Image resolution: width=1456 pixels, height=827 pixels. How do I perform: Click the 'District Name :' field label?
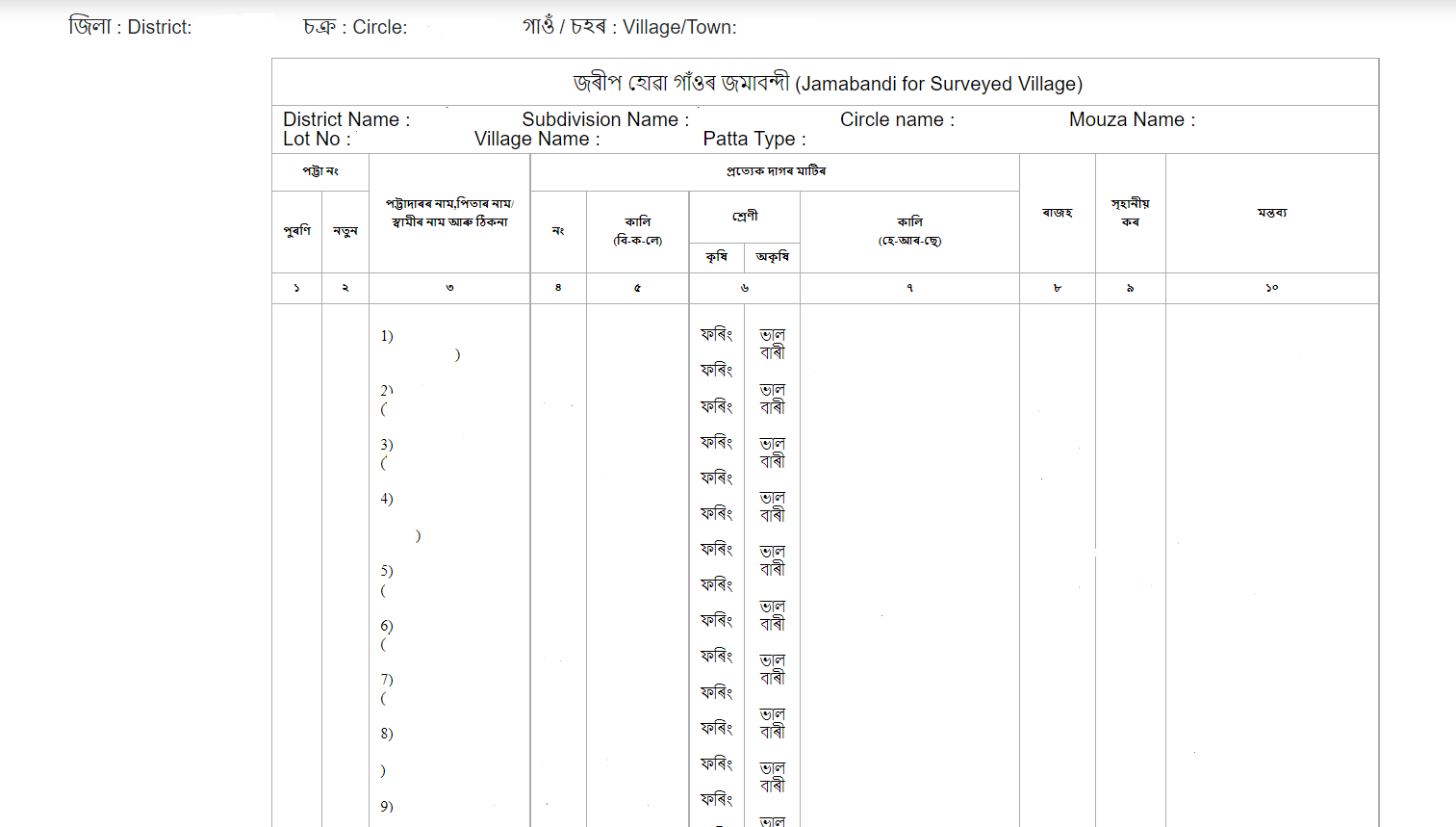[346, 119]
